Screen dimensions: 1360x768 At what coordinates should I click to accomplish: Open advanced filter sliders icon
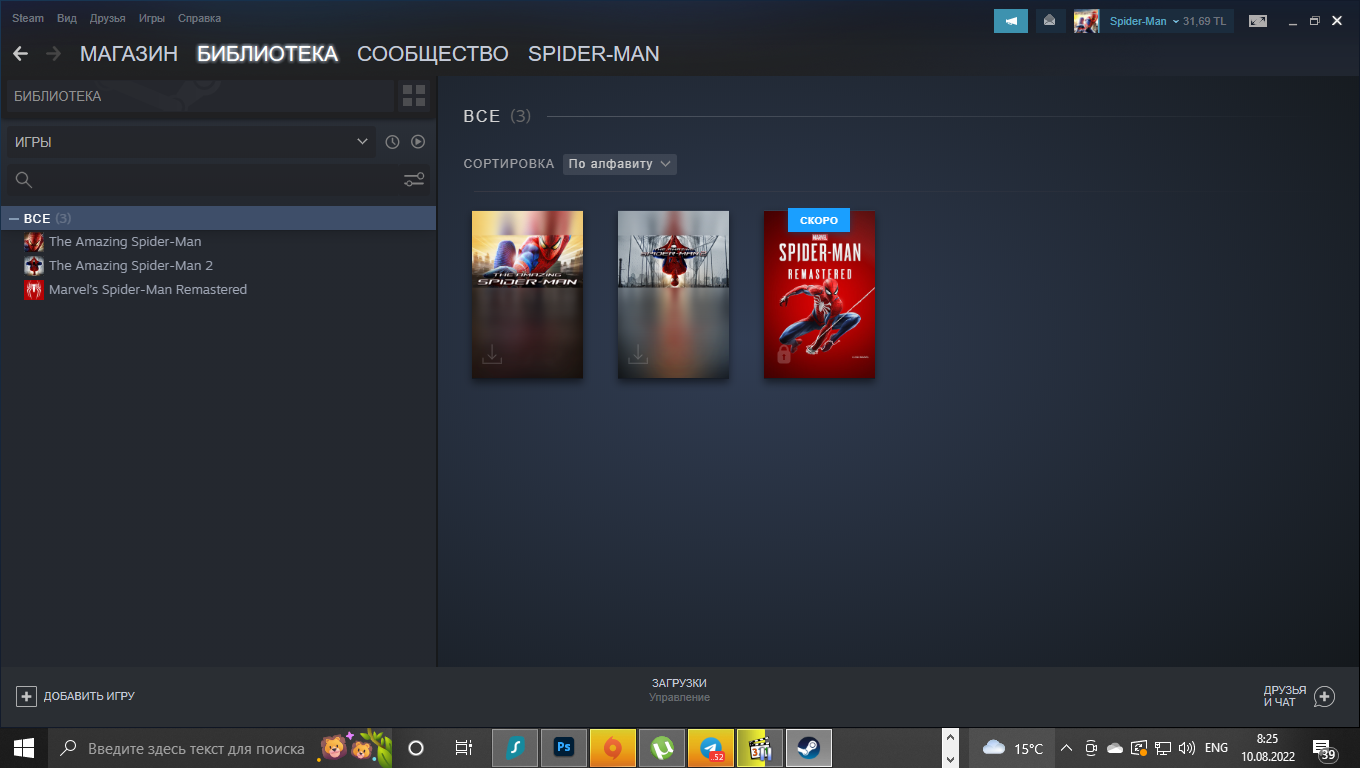414,180
